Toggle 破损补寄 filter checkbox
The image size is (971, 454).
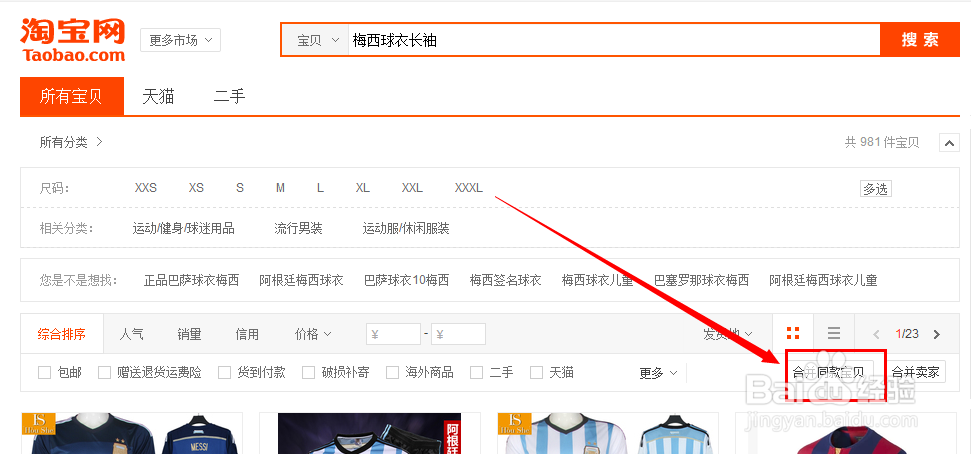pyautogui.click(x=308, y=373)
